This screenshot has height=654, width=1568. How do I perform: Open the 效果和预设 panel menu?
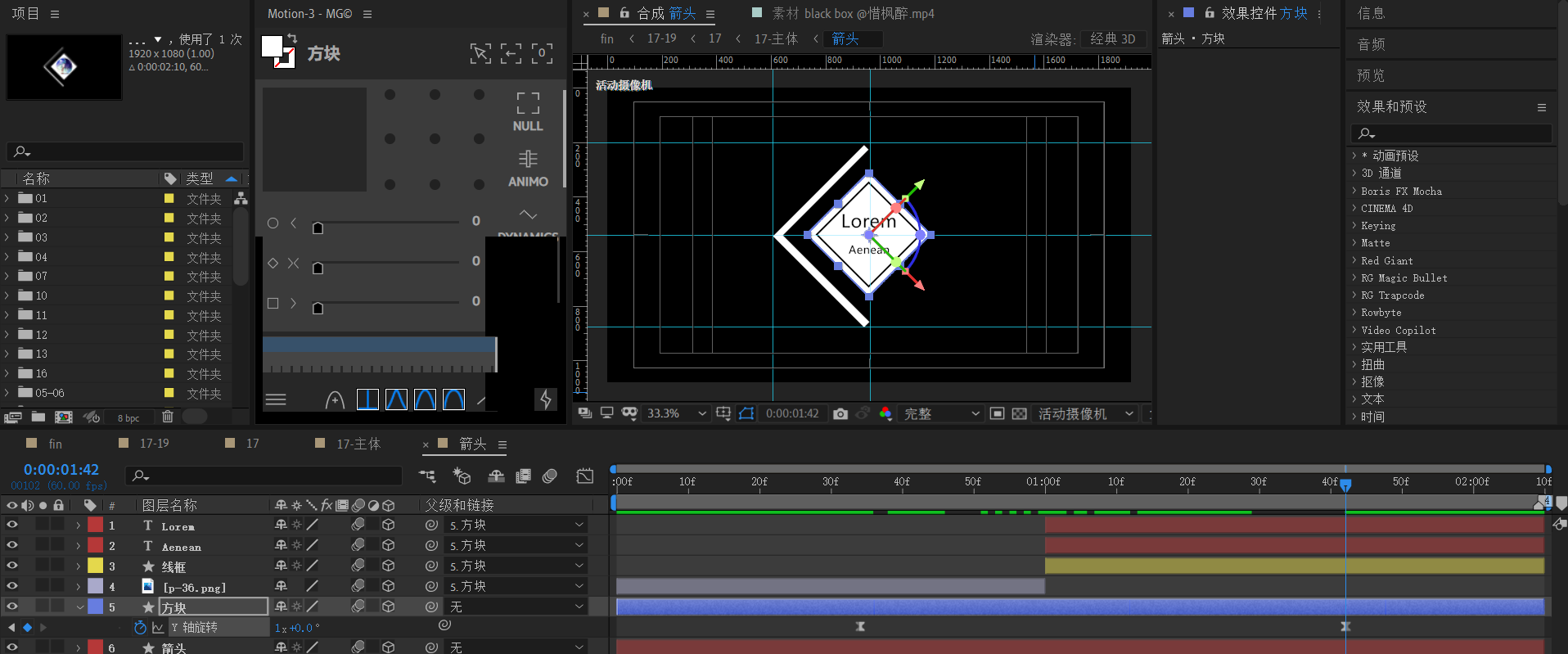(x=1542, y=107)
